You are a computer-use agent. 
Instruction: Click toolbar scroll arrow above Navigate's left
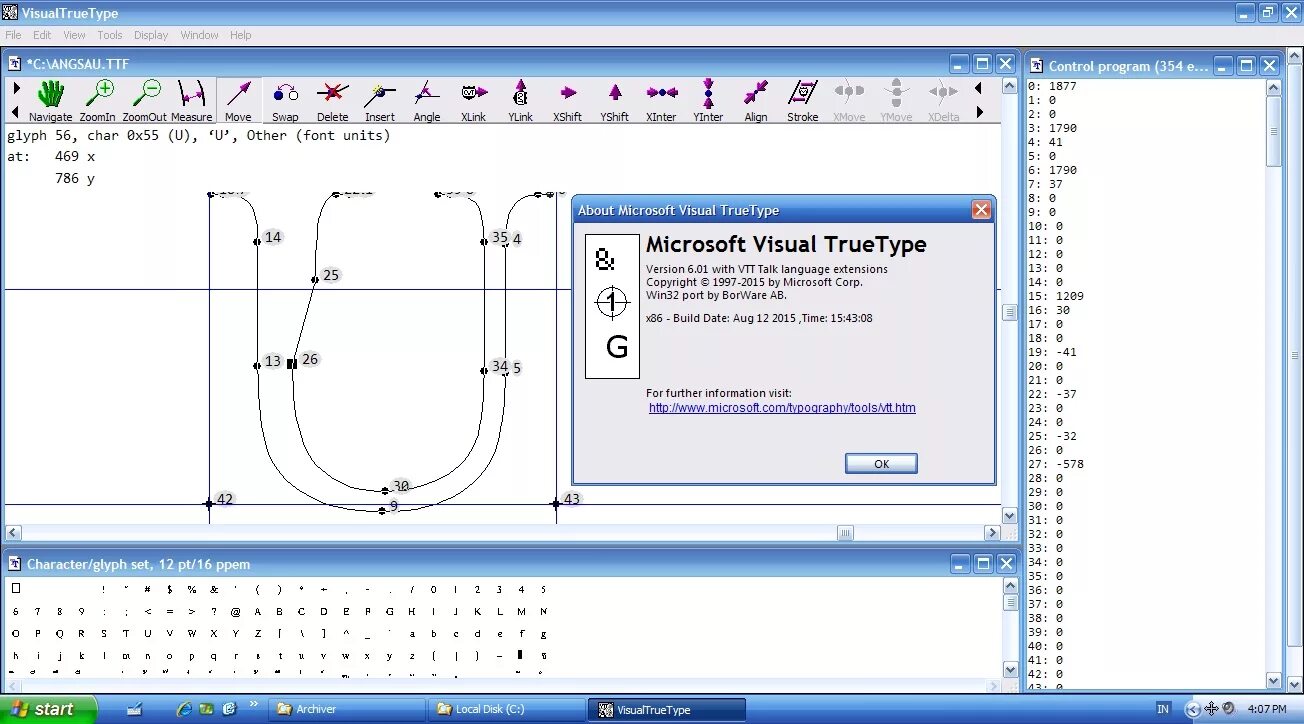(x=16, y=88)
